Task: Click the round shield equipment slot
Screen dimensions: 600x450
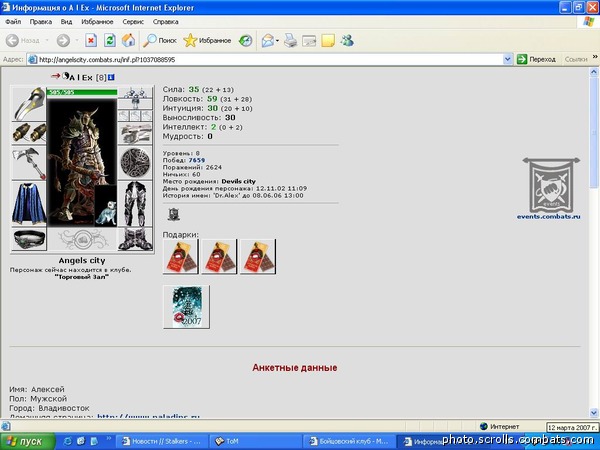Action: 135,163
